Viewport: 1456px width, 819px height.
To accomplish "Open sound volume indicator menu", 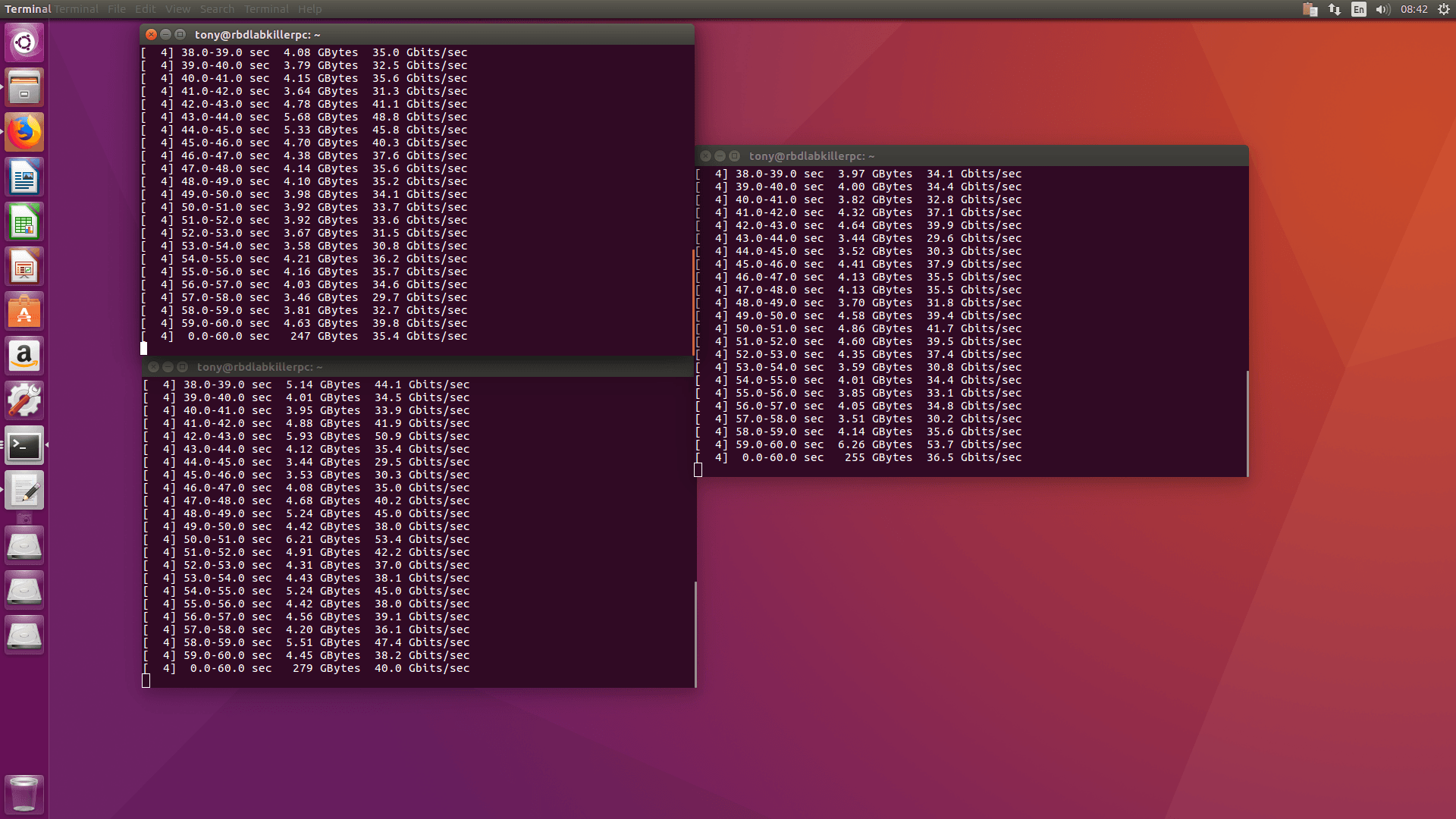I will (x=1382, y=9).
